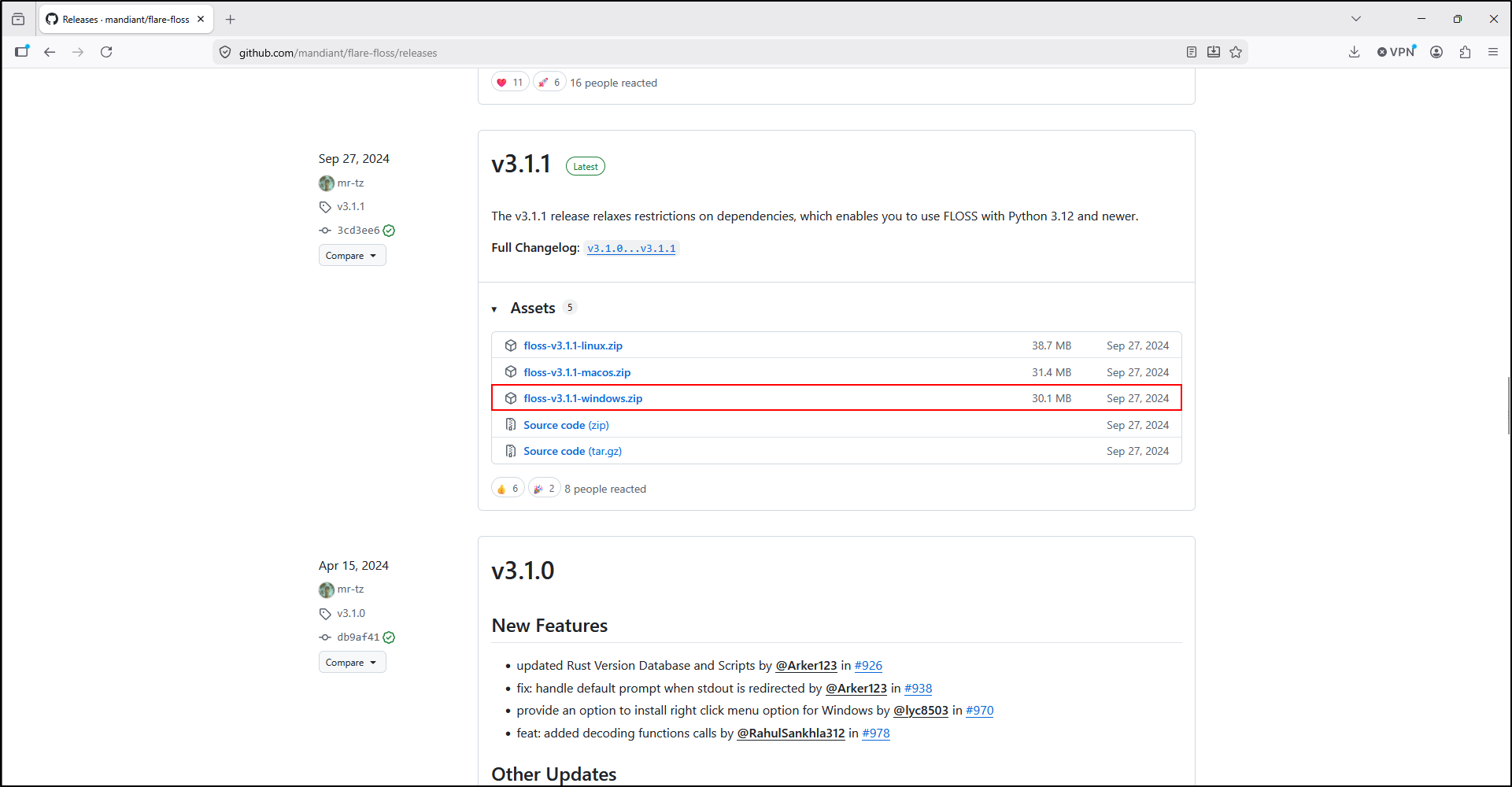Click the Assets count badge showing 5
This screenshot has width=1512, height=787.
pyautogui.click(x=570, y=308)
